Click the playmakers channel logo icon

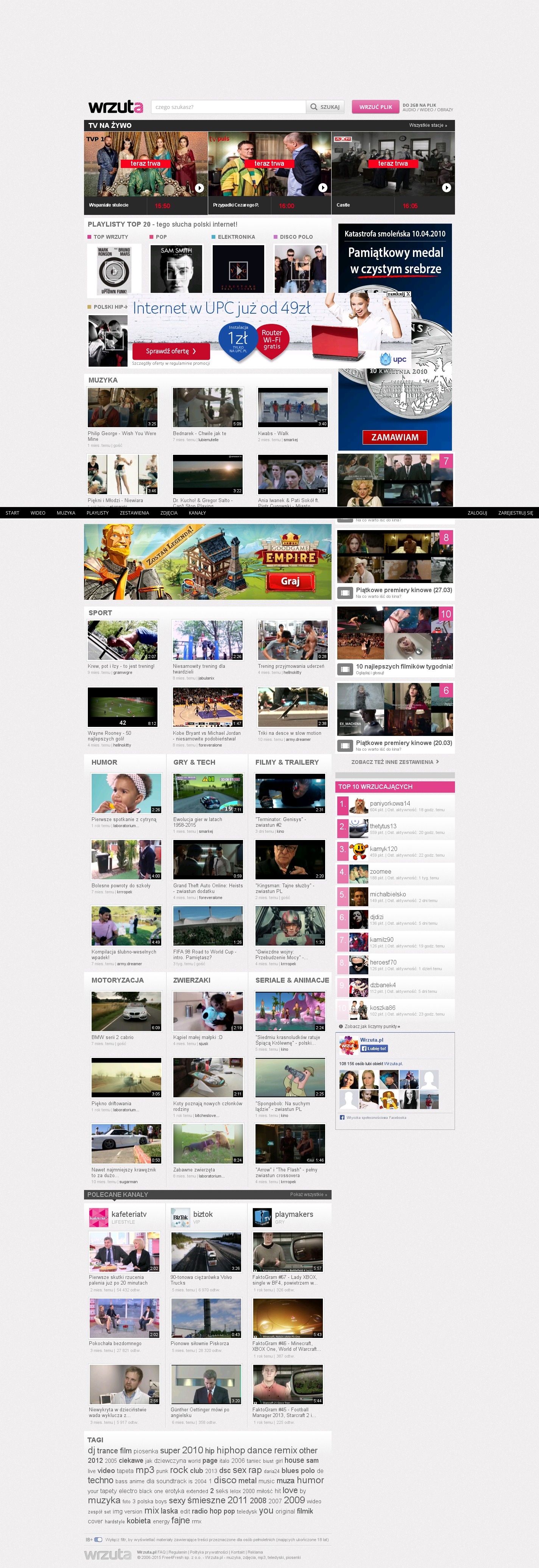pyautogui.click(x=262, y=1217)
